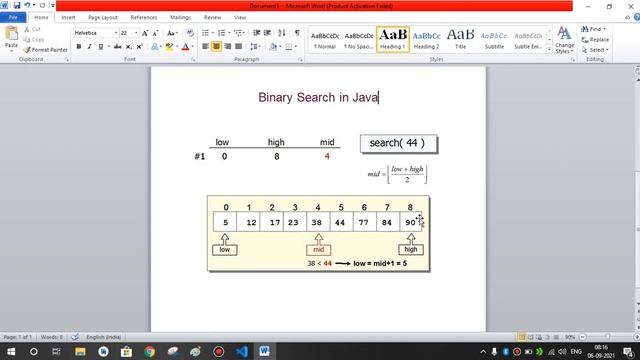Viewport: 640px width, 360px height.
Task: Open the font size 22 dropdown
Action: click(136, 33)
